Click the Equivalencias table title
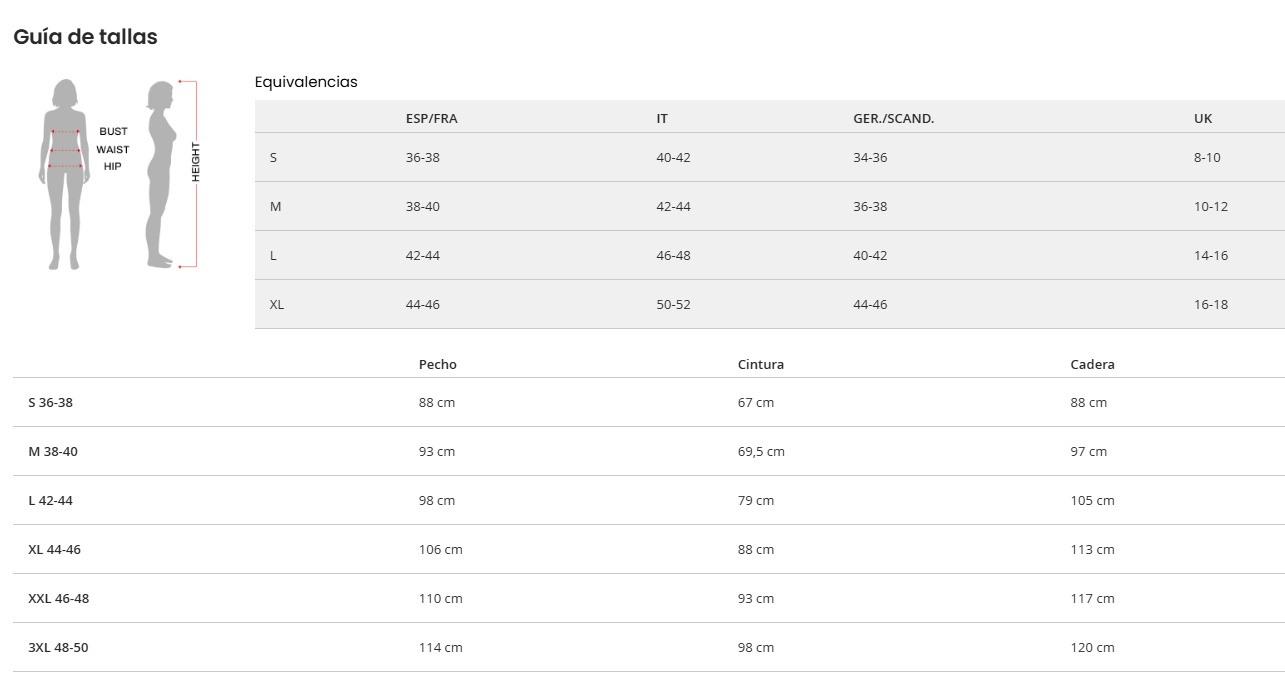This screenshot has height=693, width=1285. pyautogui.click(x=306, y=82)
